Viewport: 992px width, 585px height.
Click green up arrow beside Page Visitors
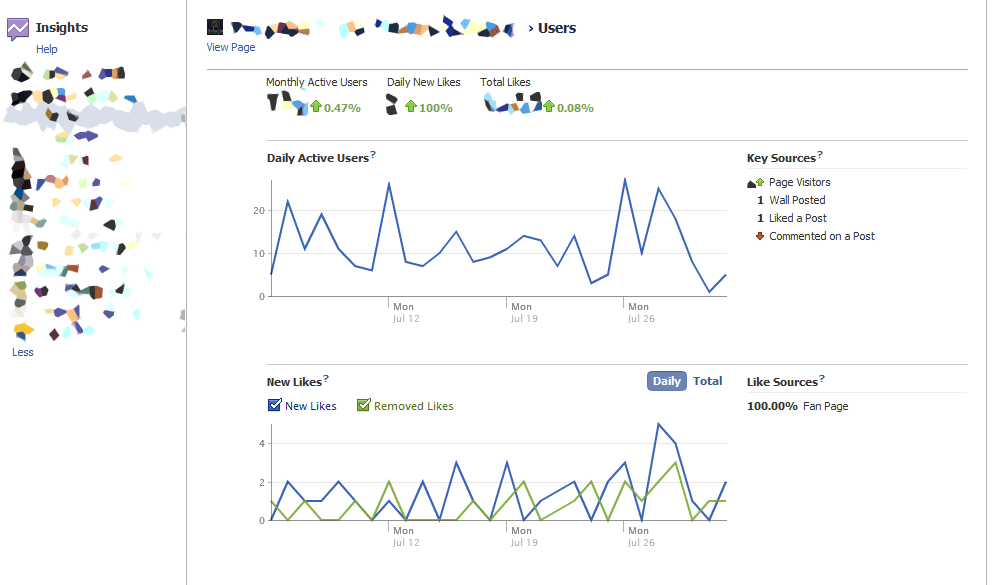pyautogui.click(x=760, y=182)
